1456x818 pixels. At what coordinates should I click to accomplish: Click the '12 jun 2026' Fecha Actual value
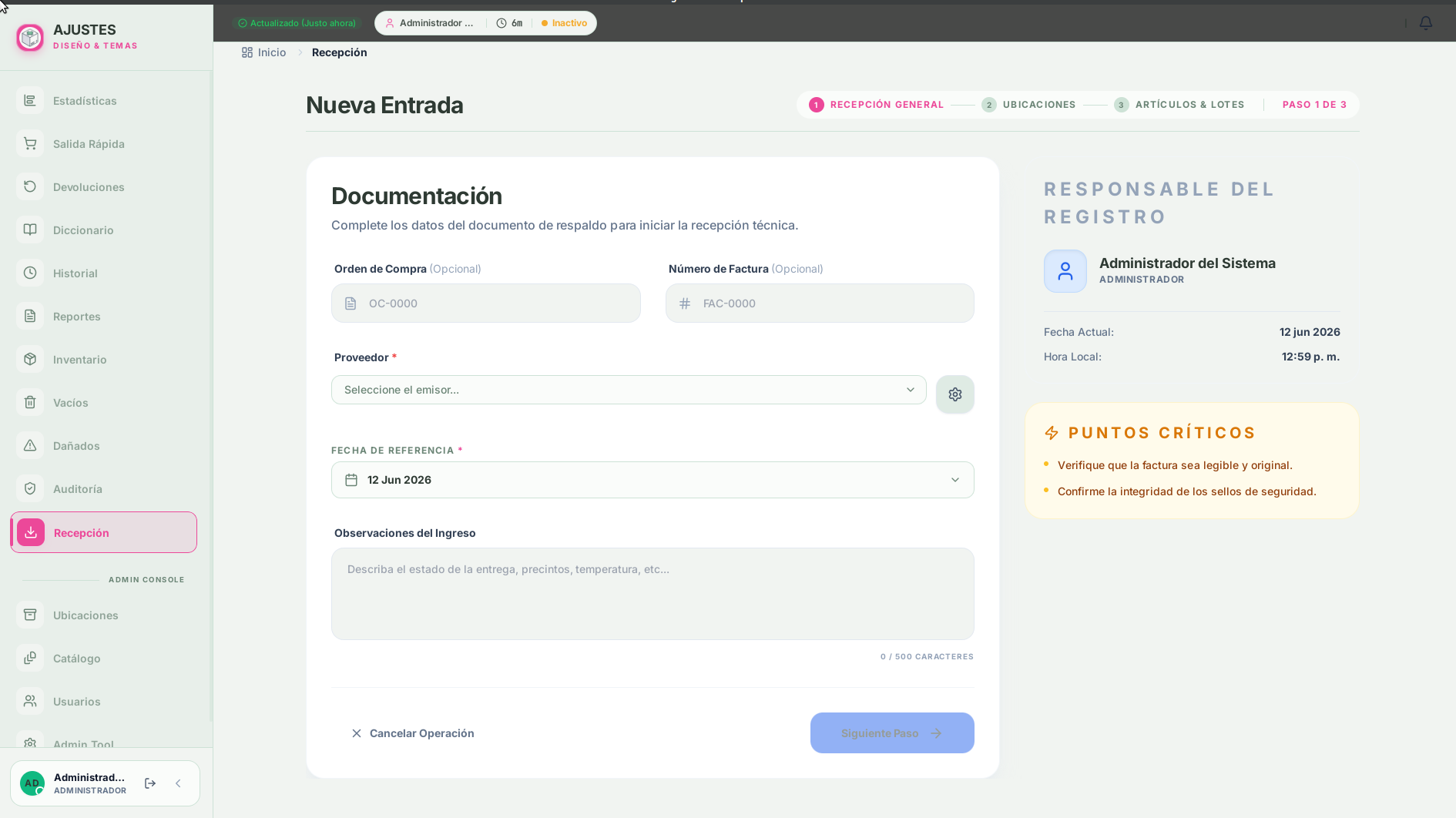click(1310, 332)
